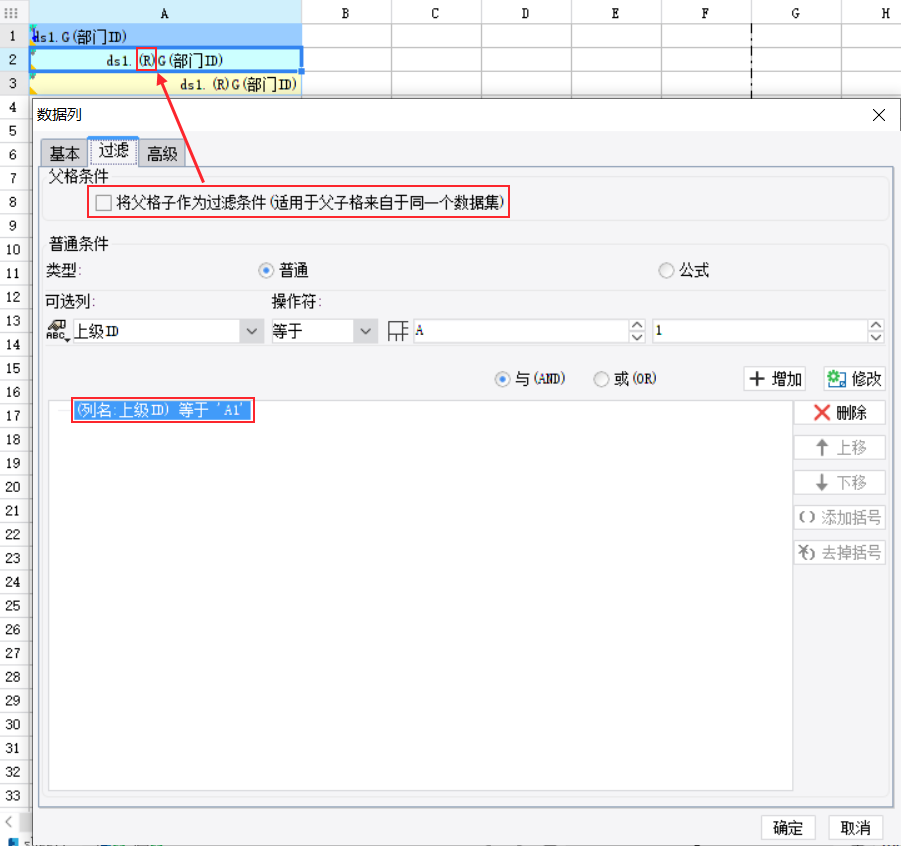Switch to the 高级 tab
The width and height of the screenshot is (901, 846).
click(x=162, y=154)
